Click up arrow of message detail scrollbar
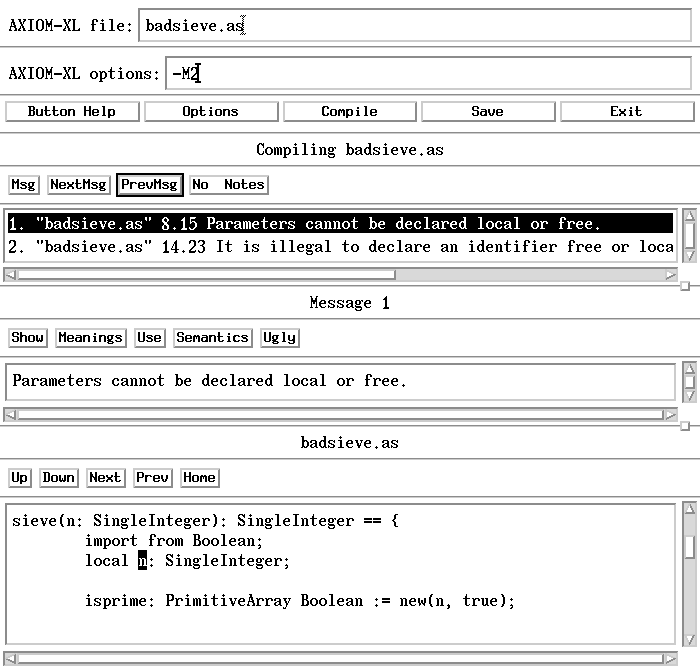 (690, 369)
